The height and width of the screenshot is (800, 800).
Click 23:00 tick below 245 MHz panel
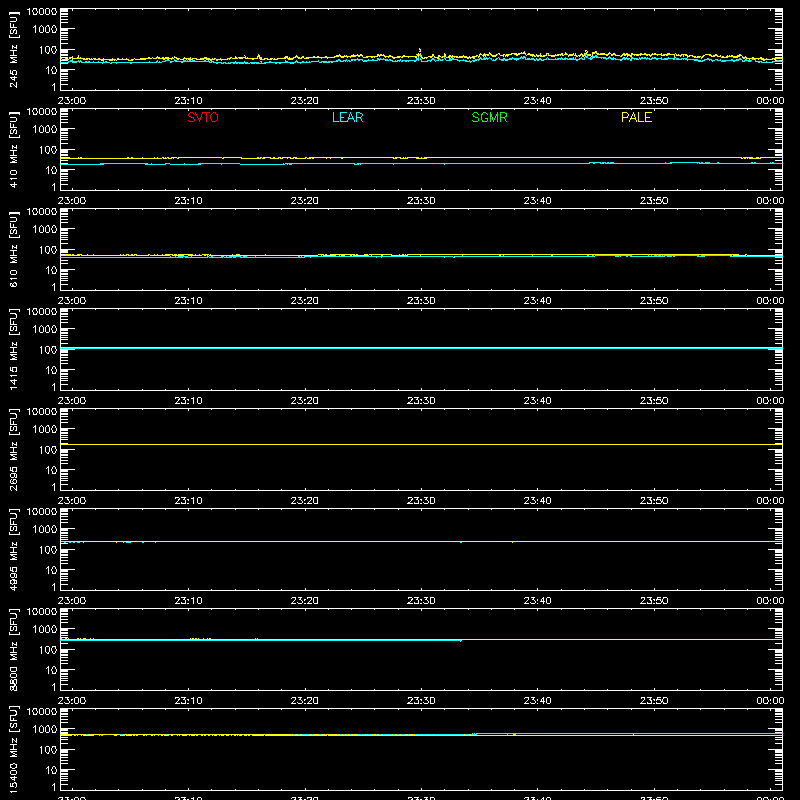point(72,101)
